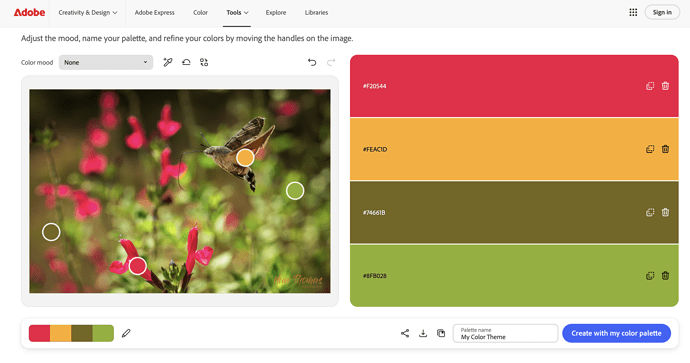The height and width of the screenshot is (363, 690).
Task: Select the olive handle on image
Action: point(51,232)
